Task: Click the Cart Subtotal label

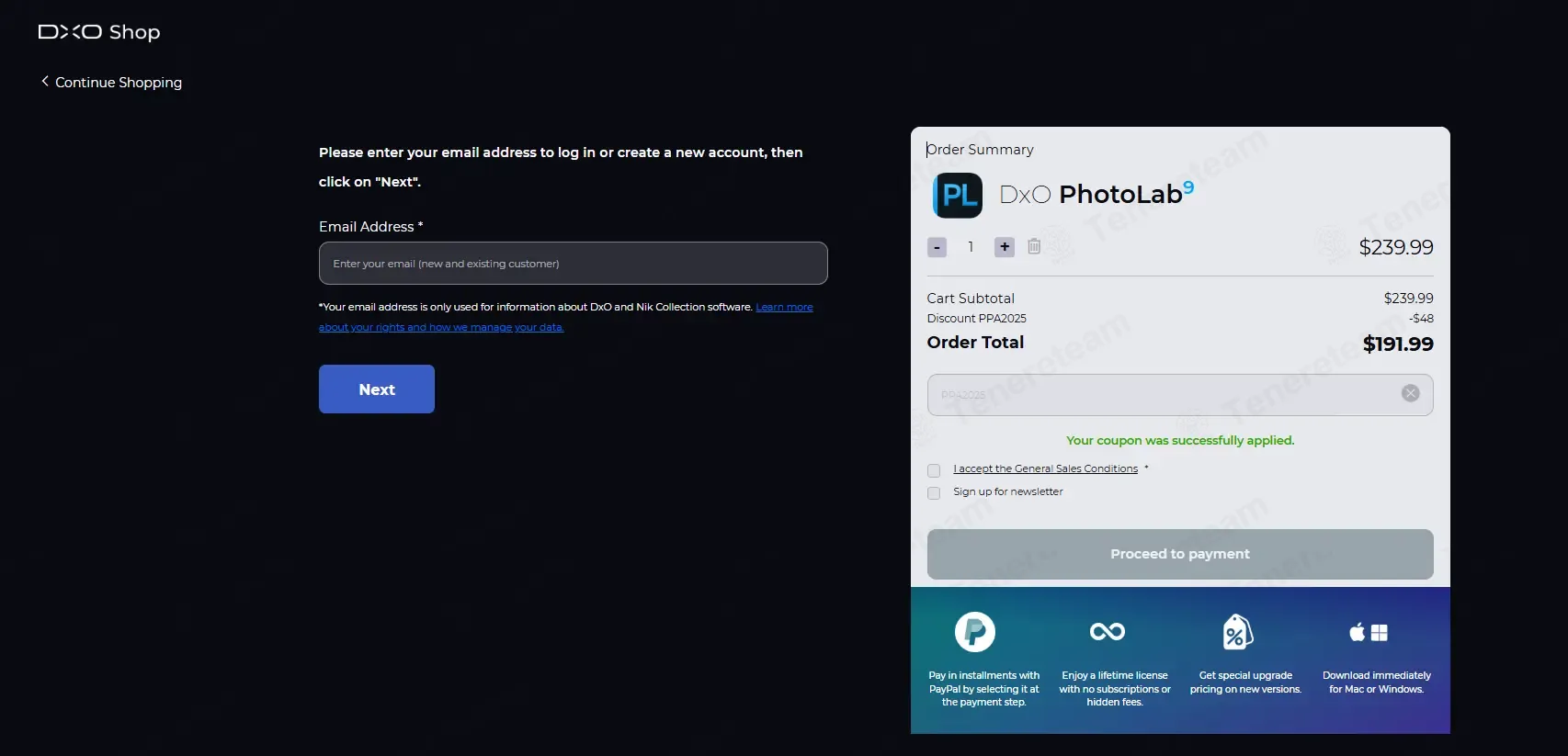Action: tap(971, 299)
